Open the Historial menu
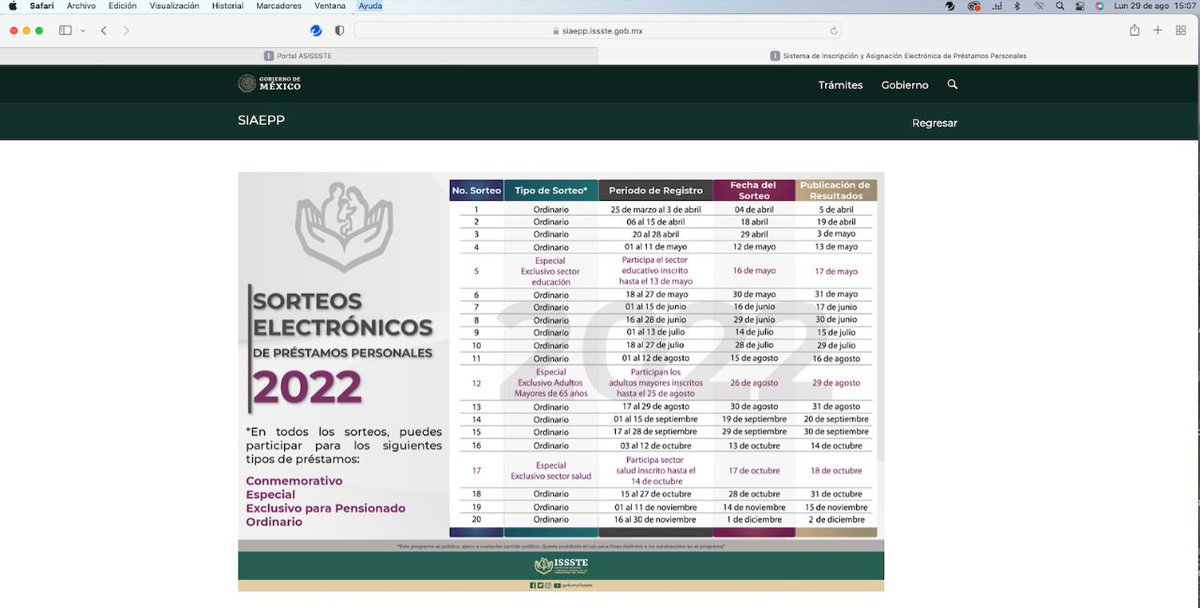 tap(227, 6)
